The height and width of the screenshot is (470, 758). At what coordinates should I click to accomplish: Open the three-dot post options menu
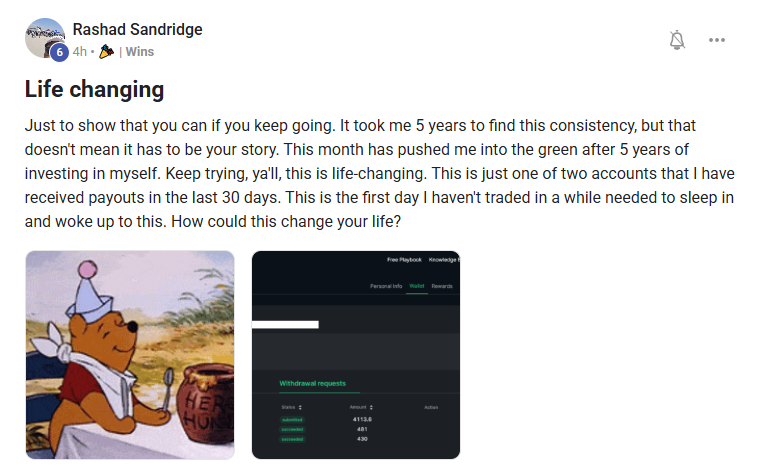(x=716, y=40)
